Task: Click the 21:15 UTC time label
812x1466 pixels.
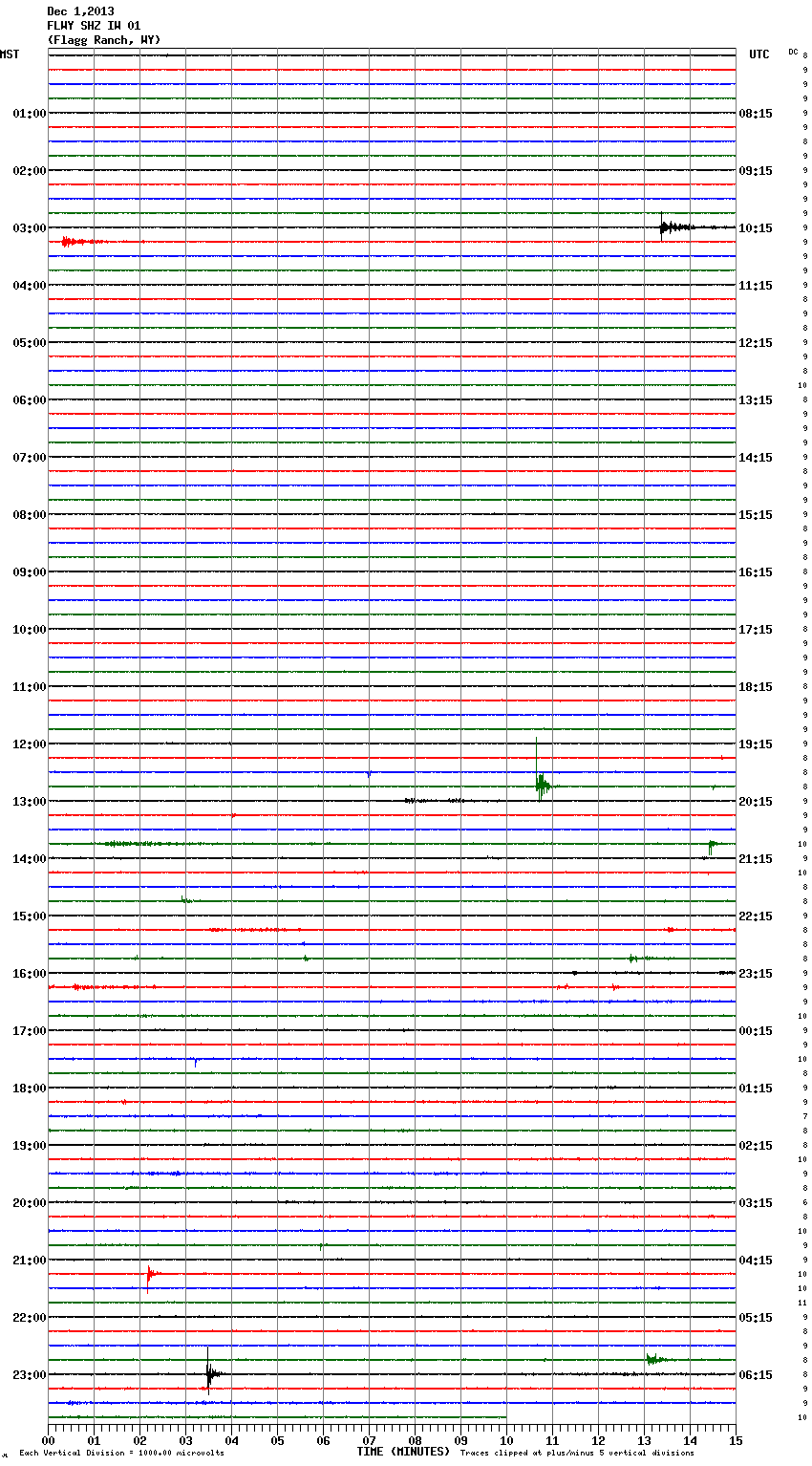Action: [x=756, y=859]
